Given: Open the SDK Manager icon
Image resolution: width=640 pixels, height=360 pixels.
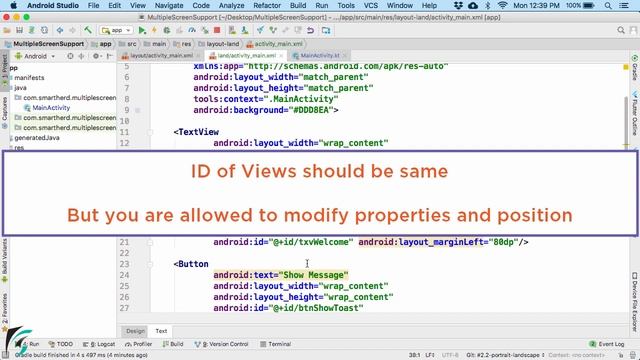Looking at the screenshot, I should (244, 30).
